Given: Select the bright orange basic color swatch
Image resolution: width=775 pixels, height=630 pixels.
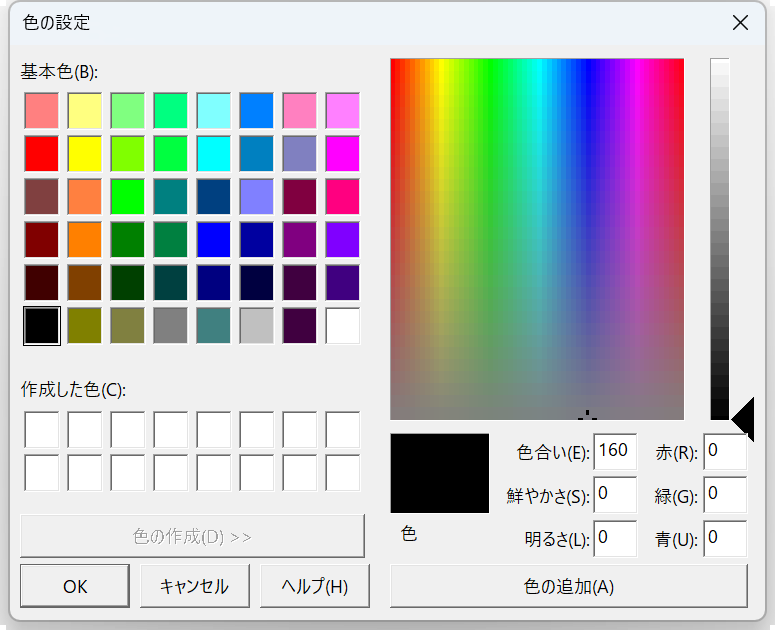Looking at the screenshot, I should click(85, 240).
